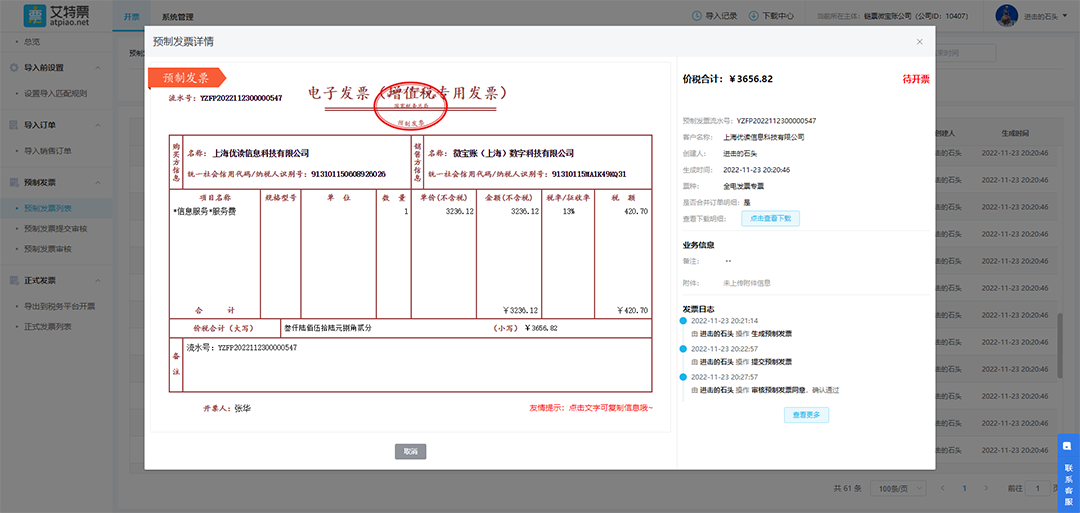Click the 预制发票 orange ribbon badge
The height and width of the screenshot is (513, 1080).
(x=187, y=78)
